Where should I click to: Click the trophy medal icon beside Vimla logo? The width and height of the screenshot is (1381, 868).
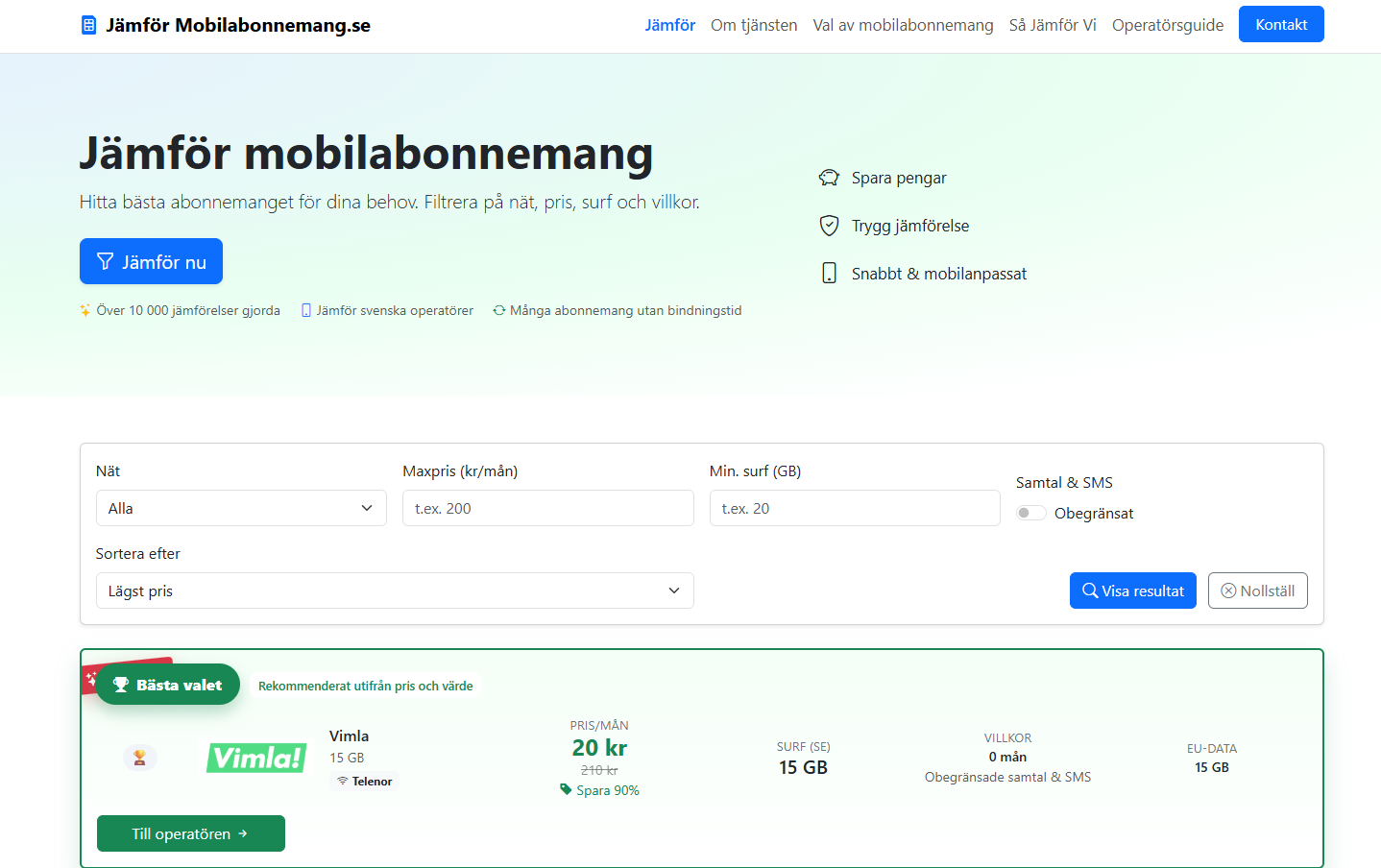tap(140, 758)
